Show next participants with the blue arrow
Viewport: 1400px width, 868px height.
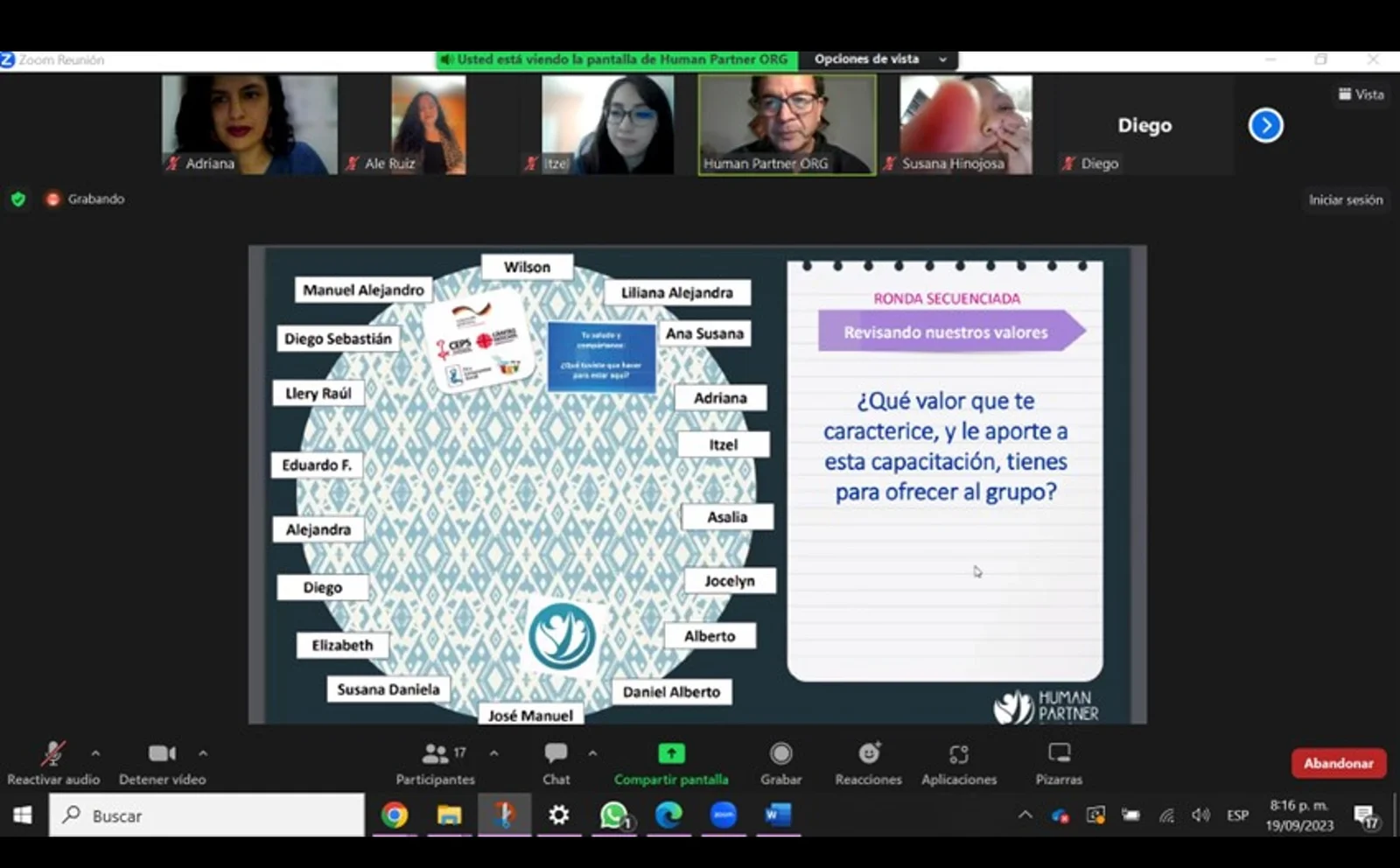pos(1265,125)
